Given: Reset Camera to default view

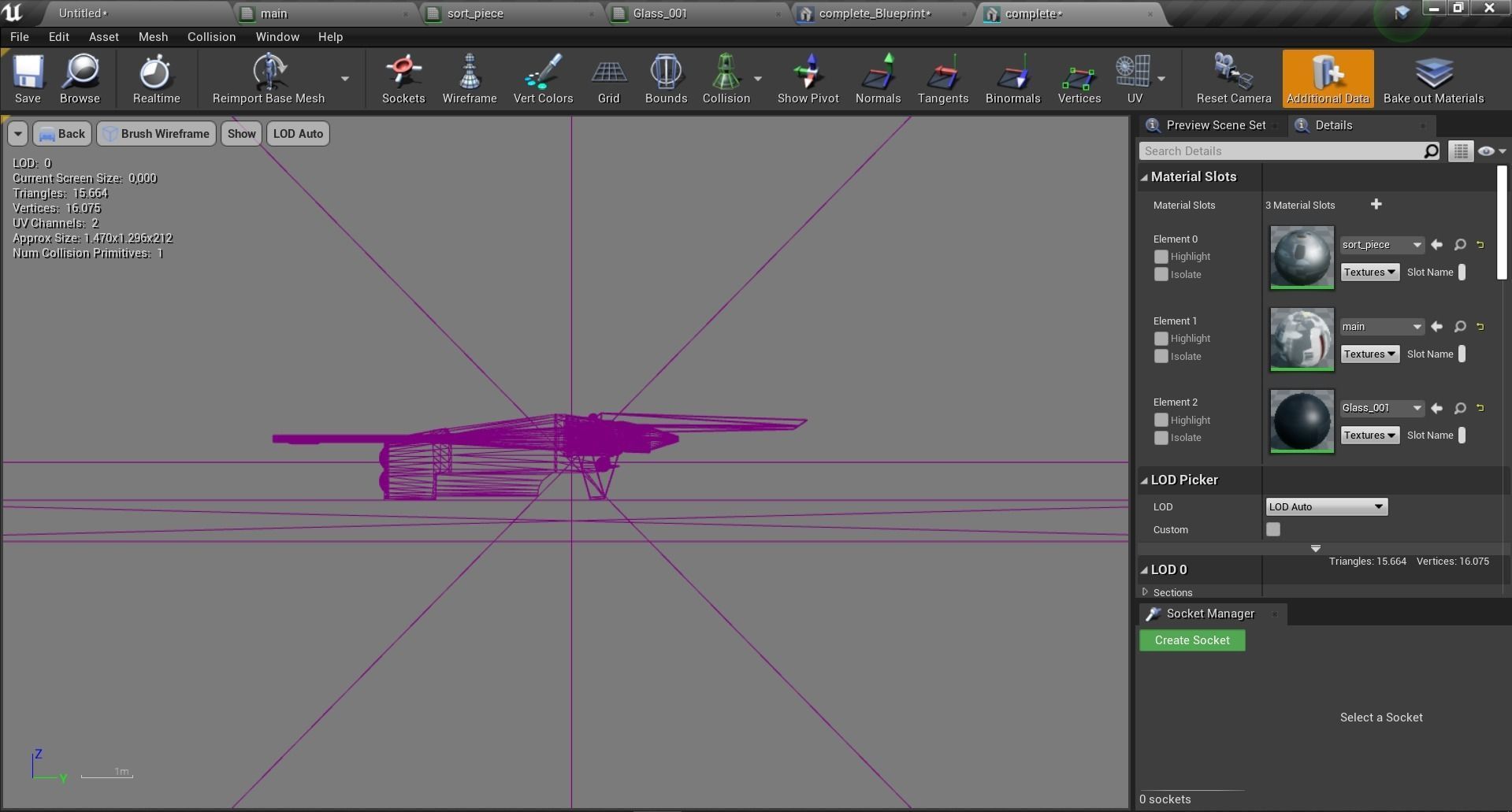Looking at the screenshot, I should (1234, 79).
